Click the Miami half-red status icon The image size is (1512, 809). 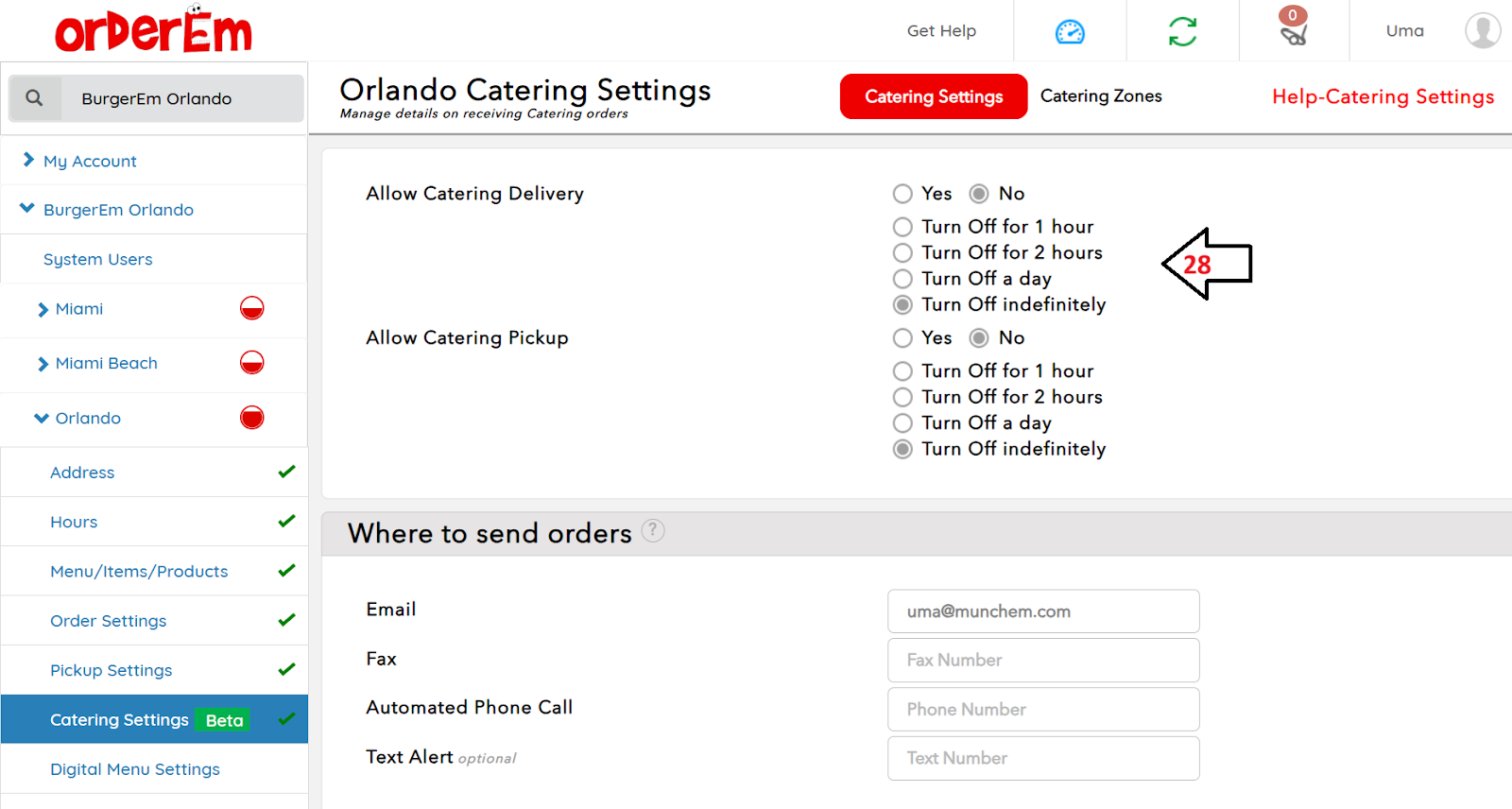(251, 308)
